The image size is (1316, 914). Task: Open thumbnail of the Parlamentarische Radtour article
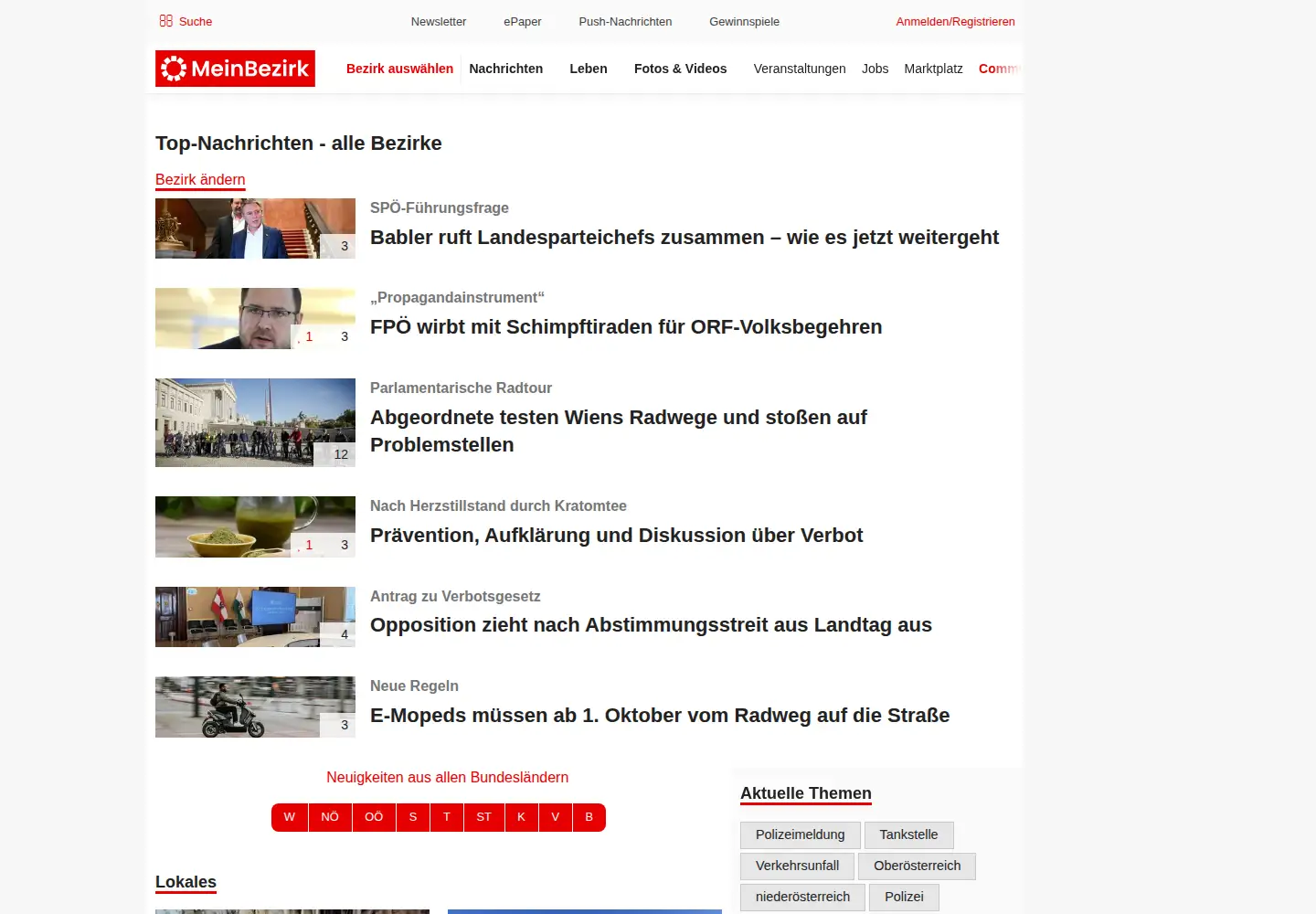[255, 422]
